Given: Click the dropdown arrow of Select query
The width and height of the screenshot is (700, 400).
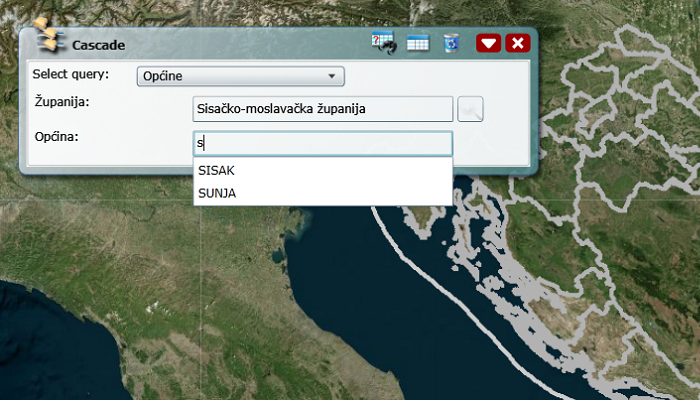Looking at the screenshot, I should [331, 76].
